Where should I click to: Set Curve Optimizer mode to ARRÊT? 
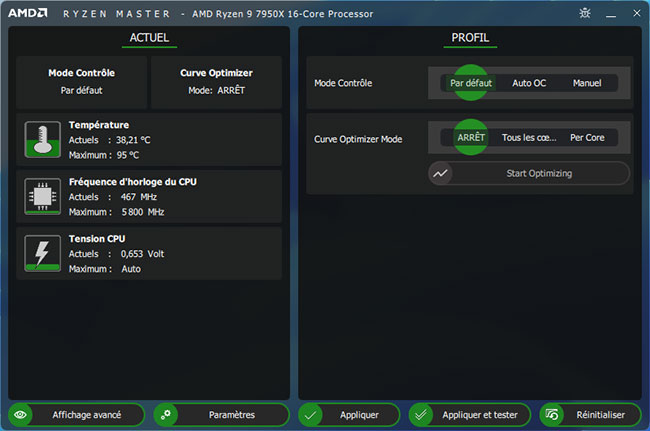pyautogui.click(x=471, y=138)
